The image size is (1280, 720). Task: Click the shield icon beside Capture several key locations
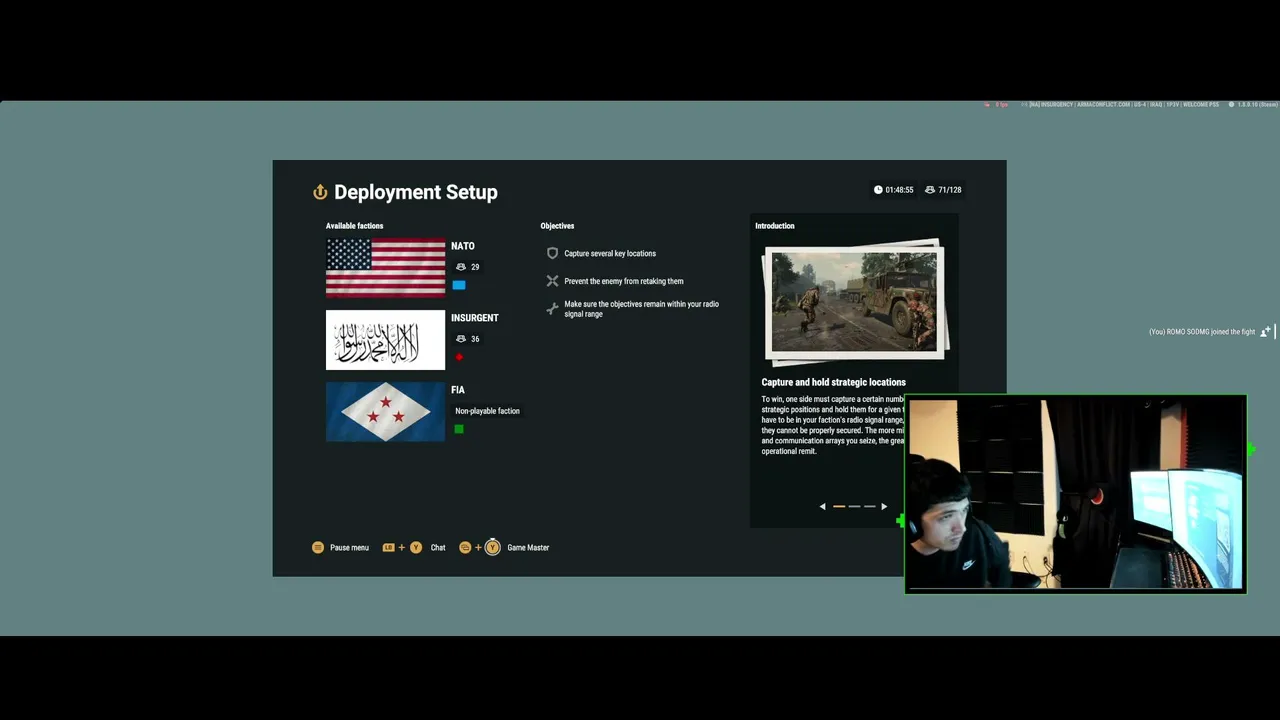[552, 254]
